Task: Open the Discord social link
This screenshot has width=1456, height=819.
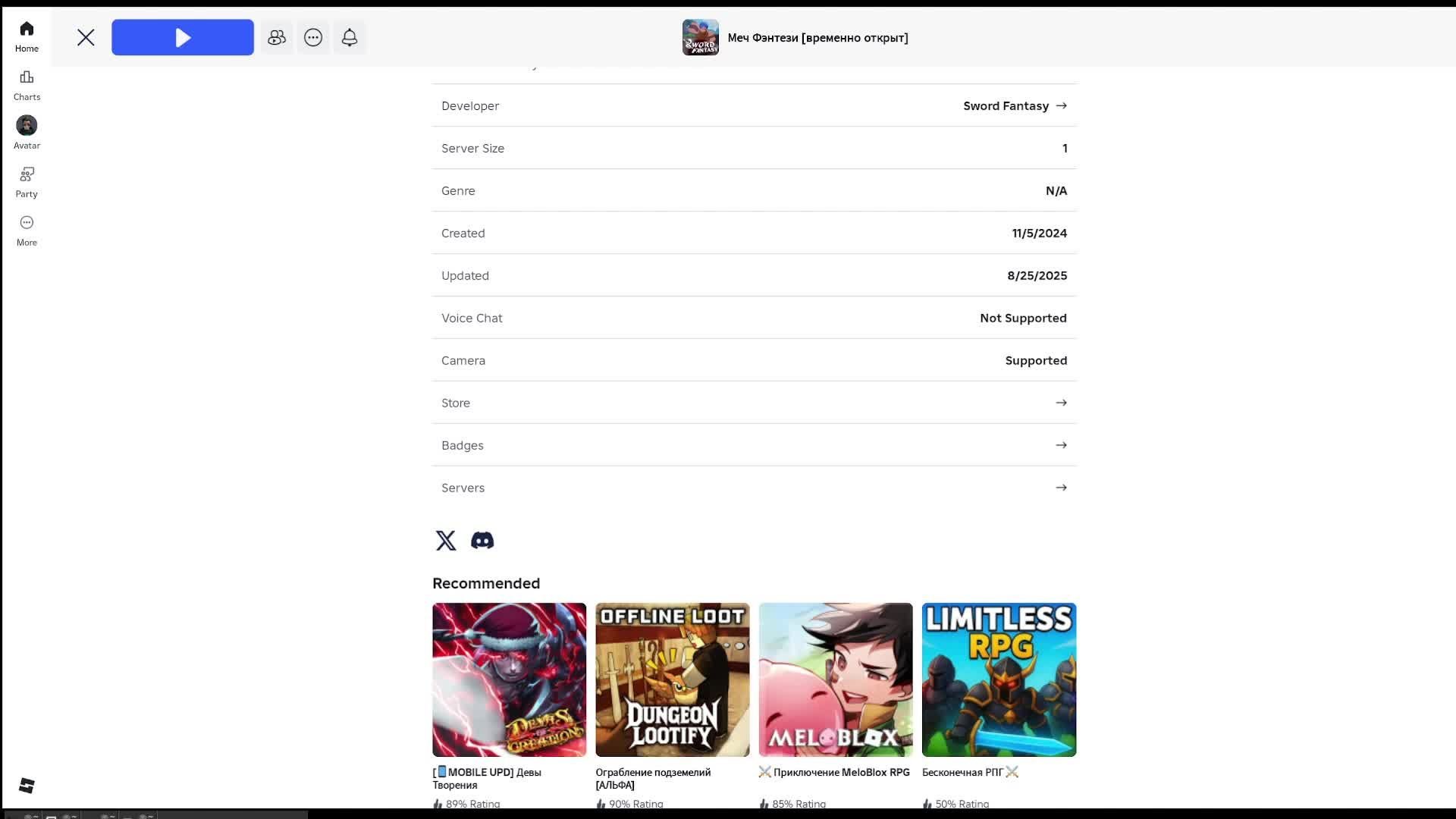Action: coord(482,540)
